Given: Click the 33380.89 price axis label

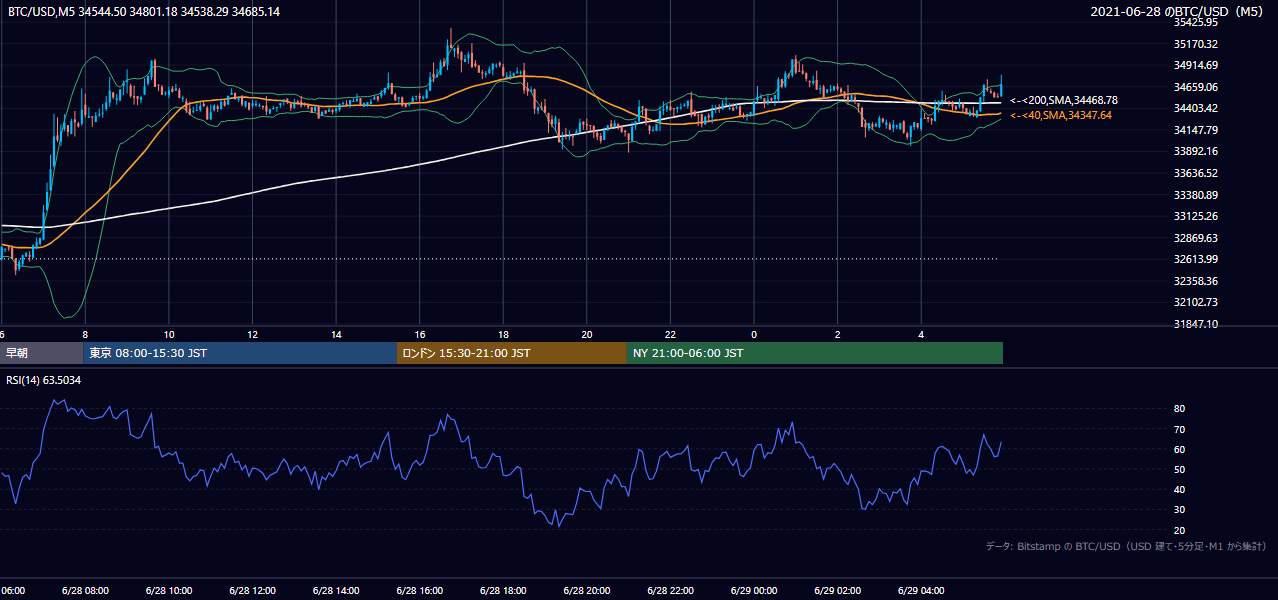Looking at the screenshot, I should point(1195,195).
